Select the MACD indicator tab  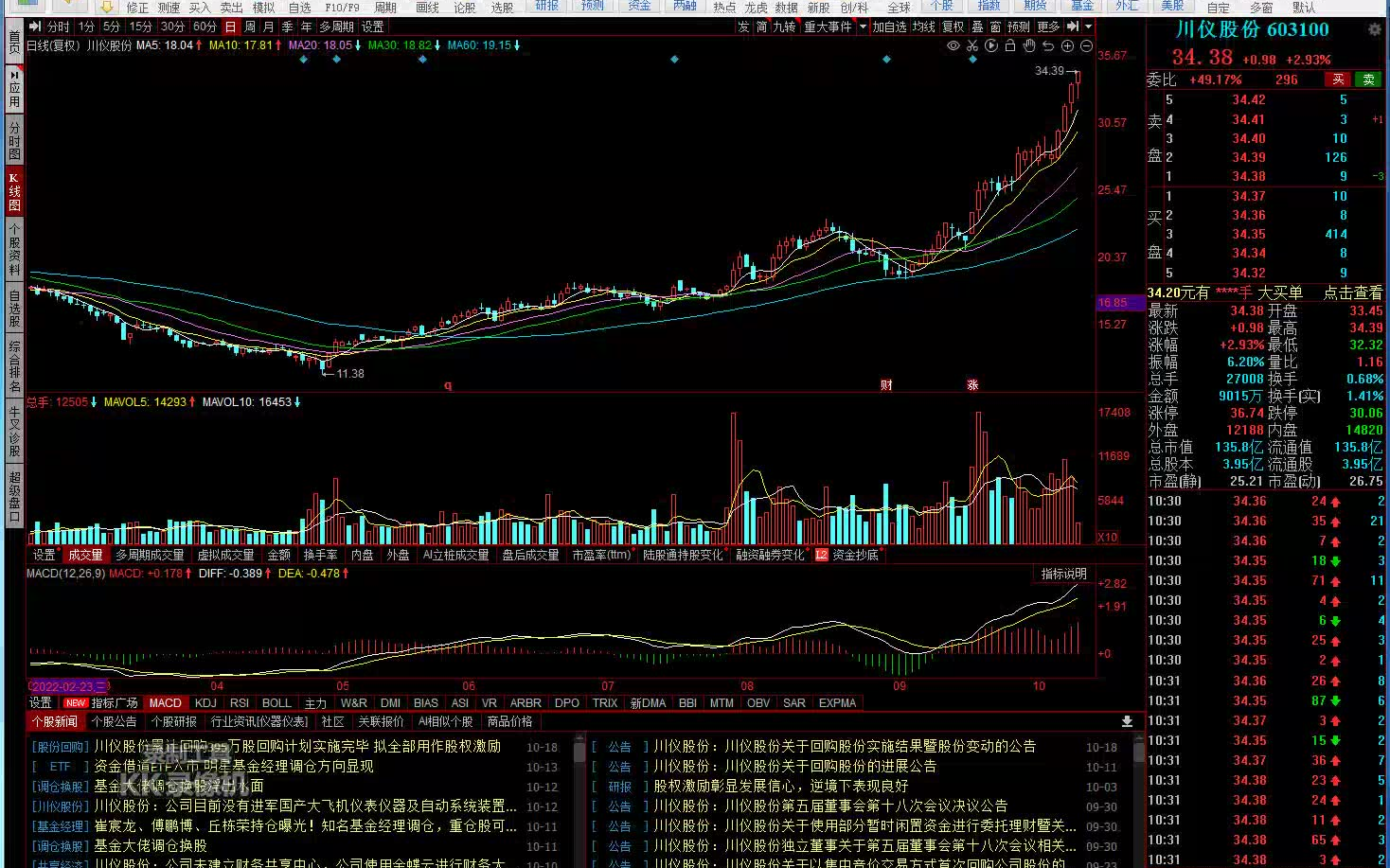coord(165,702)
